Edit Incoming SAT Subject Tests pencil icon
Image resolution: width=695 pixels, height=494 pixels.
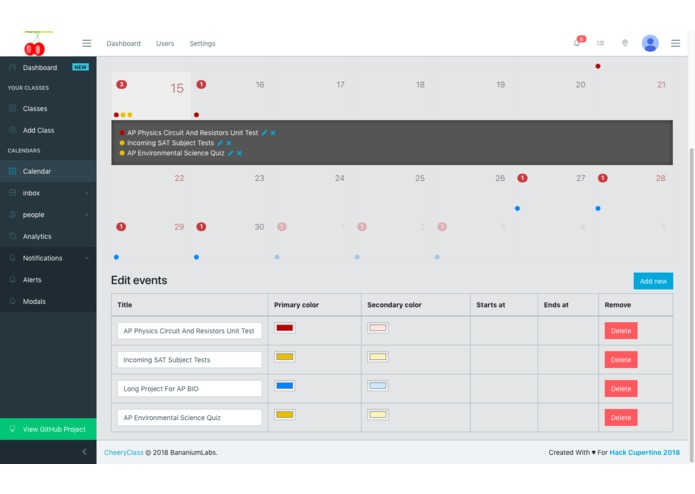point(220,143)
